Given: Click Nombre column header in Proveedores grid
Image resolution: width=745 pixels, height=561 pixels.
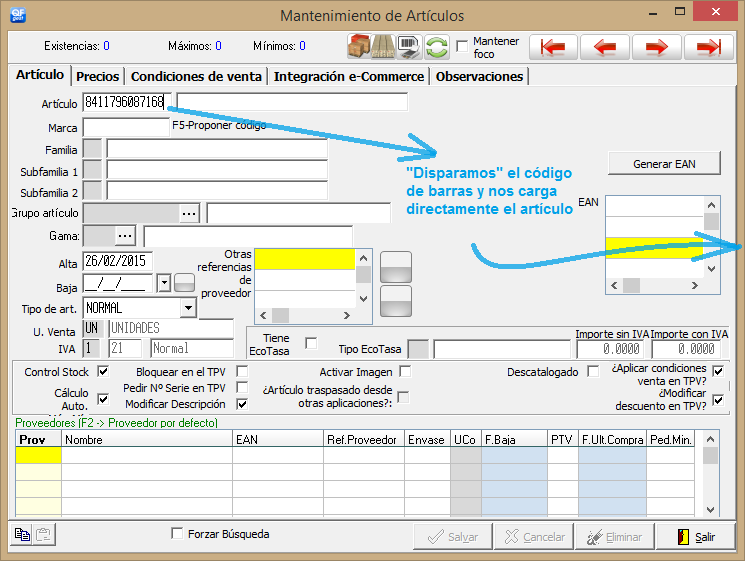Looking at the screenshot, I should 147,439.
